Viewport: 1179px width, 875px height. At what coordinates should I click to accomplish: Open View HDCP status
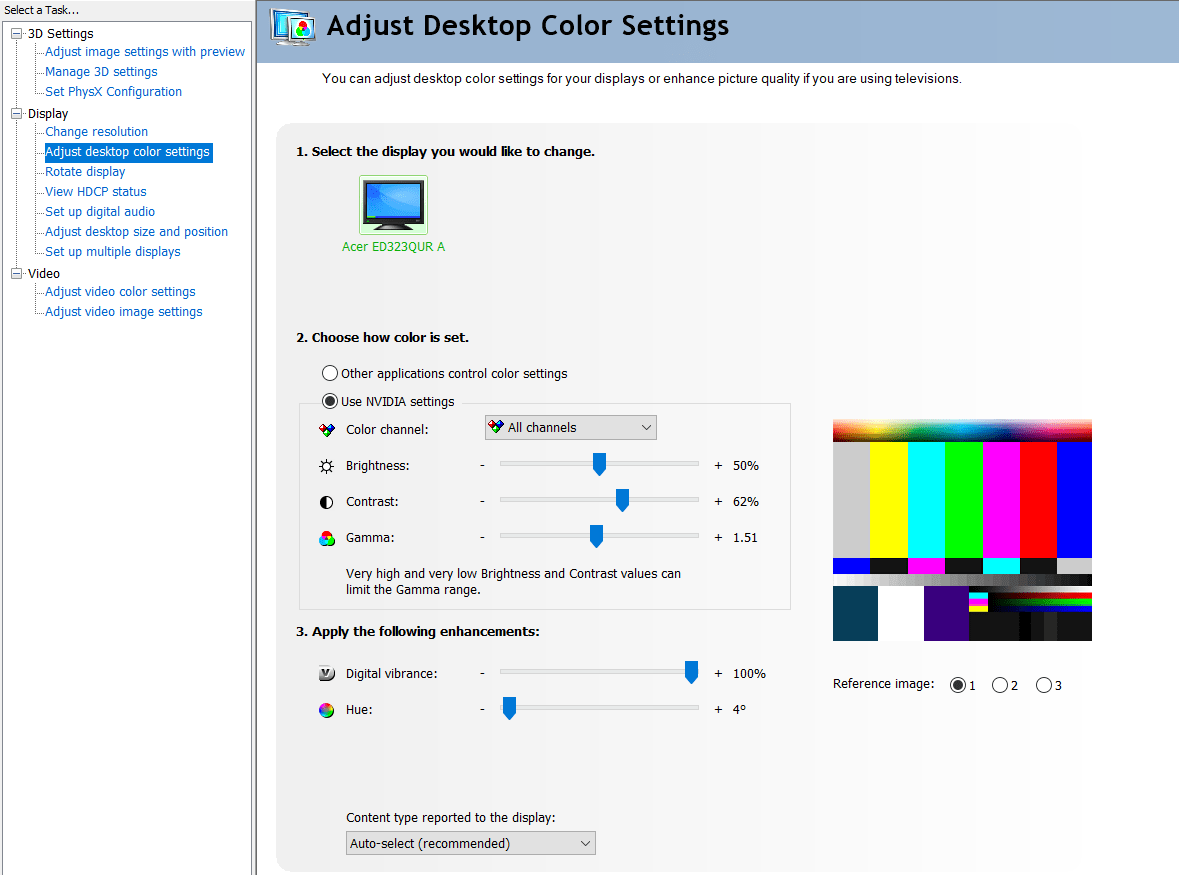click(95, 192)
